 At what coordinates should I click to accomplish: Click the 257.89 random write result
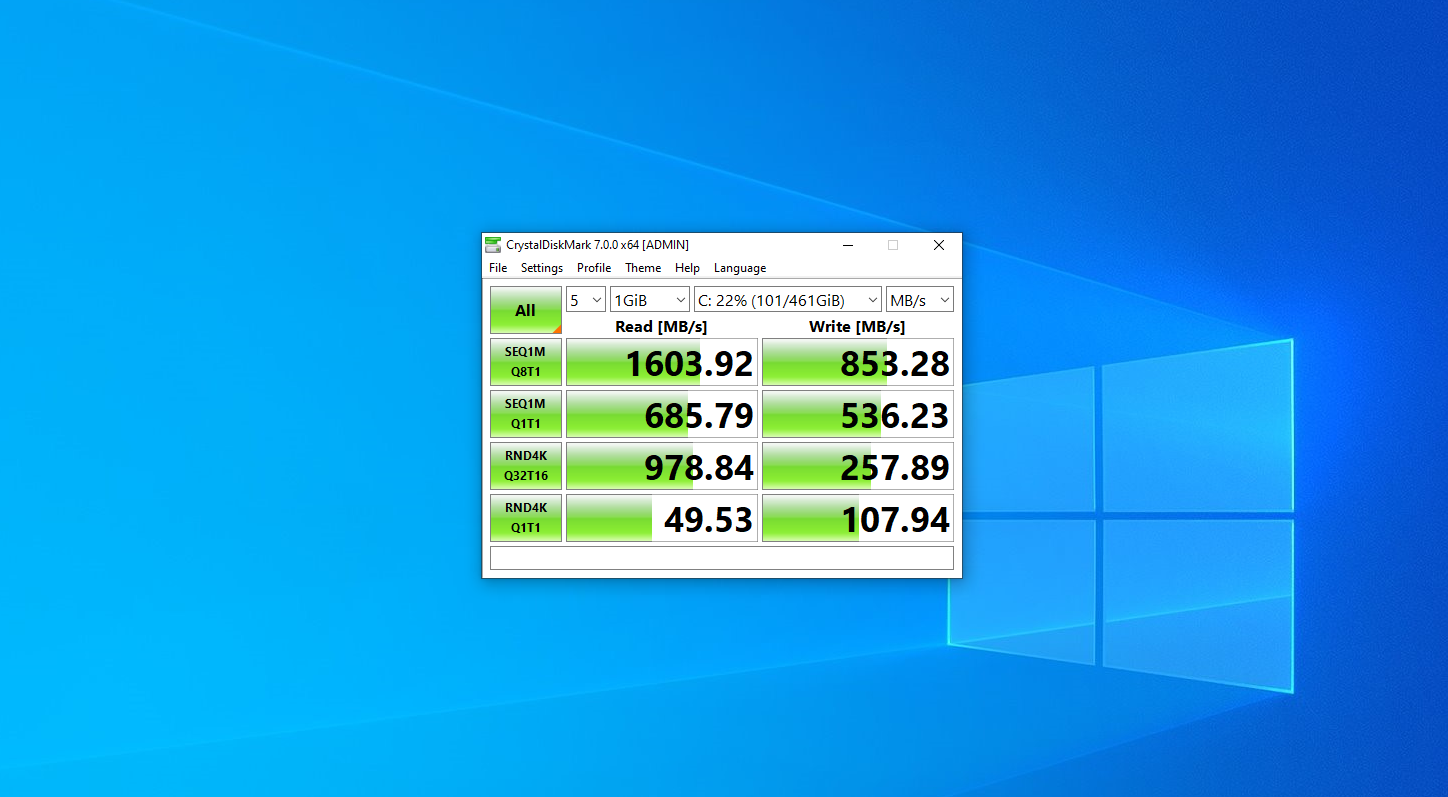[858, 466]
